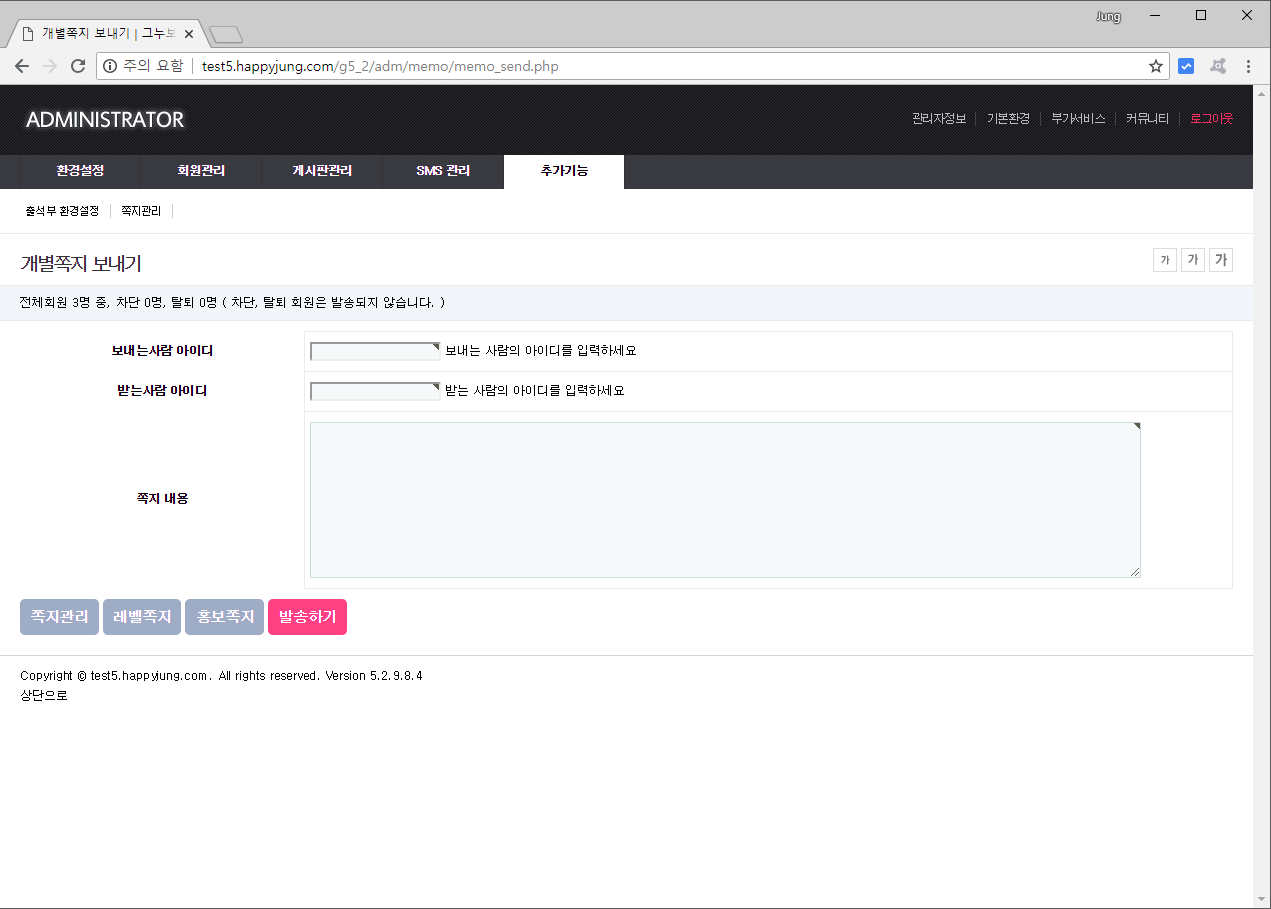Close the 개별쪽지 보내기 browser tab
This screenshot has height=909, width=1271.
(x=189, y=34)
